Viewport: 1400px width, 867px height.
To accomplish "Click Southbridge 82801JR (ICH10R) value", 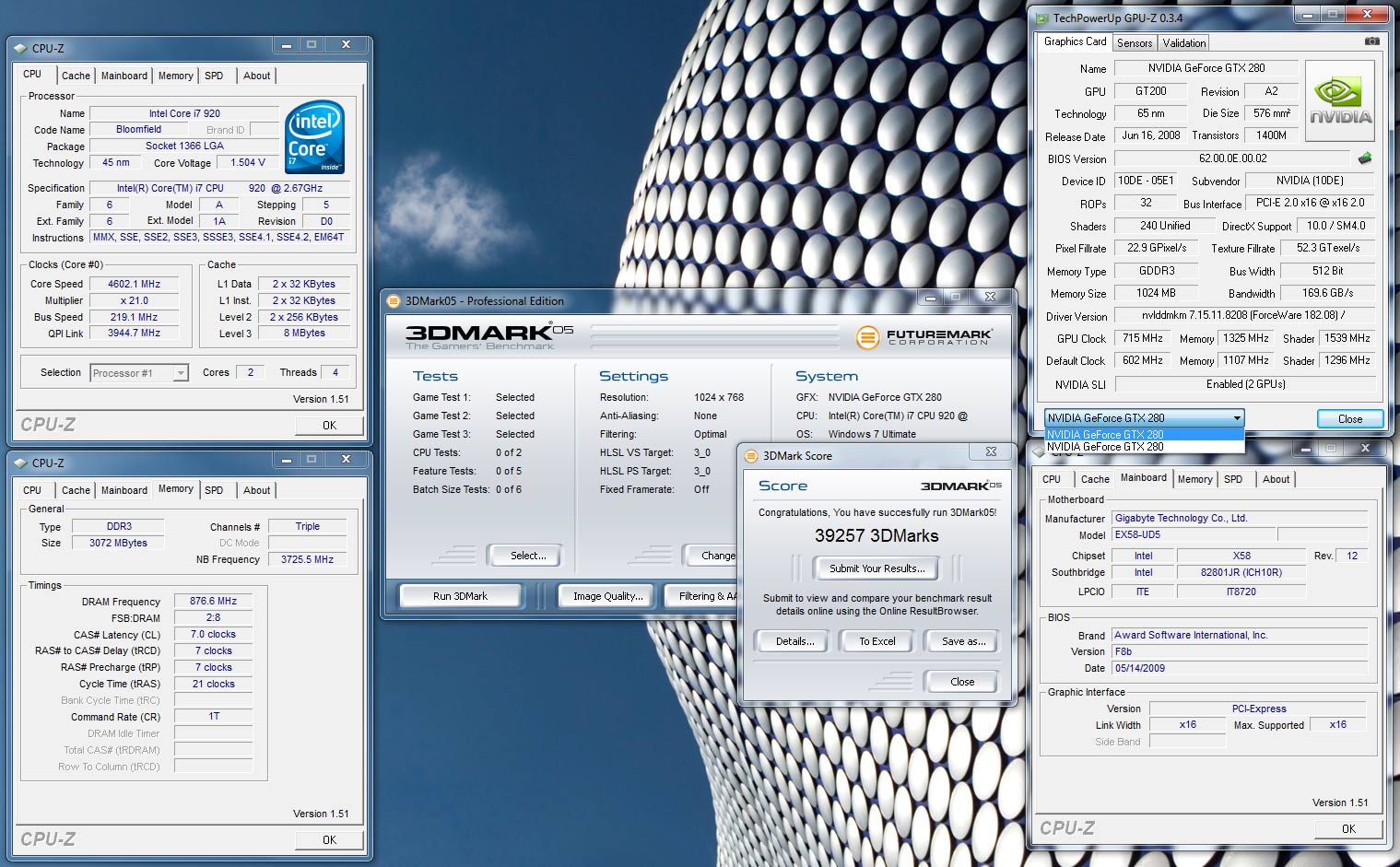I will coord(1241,572).
